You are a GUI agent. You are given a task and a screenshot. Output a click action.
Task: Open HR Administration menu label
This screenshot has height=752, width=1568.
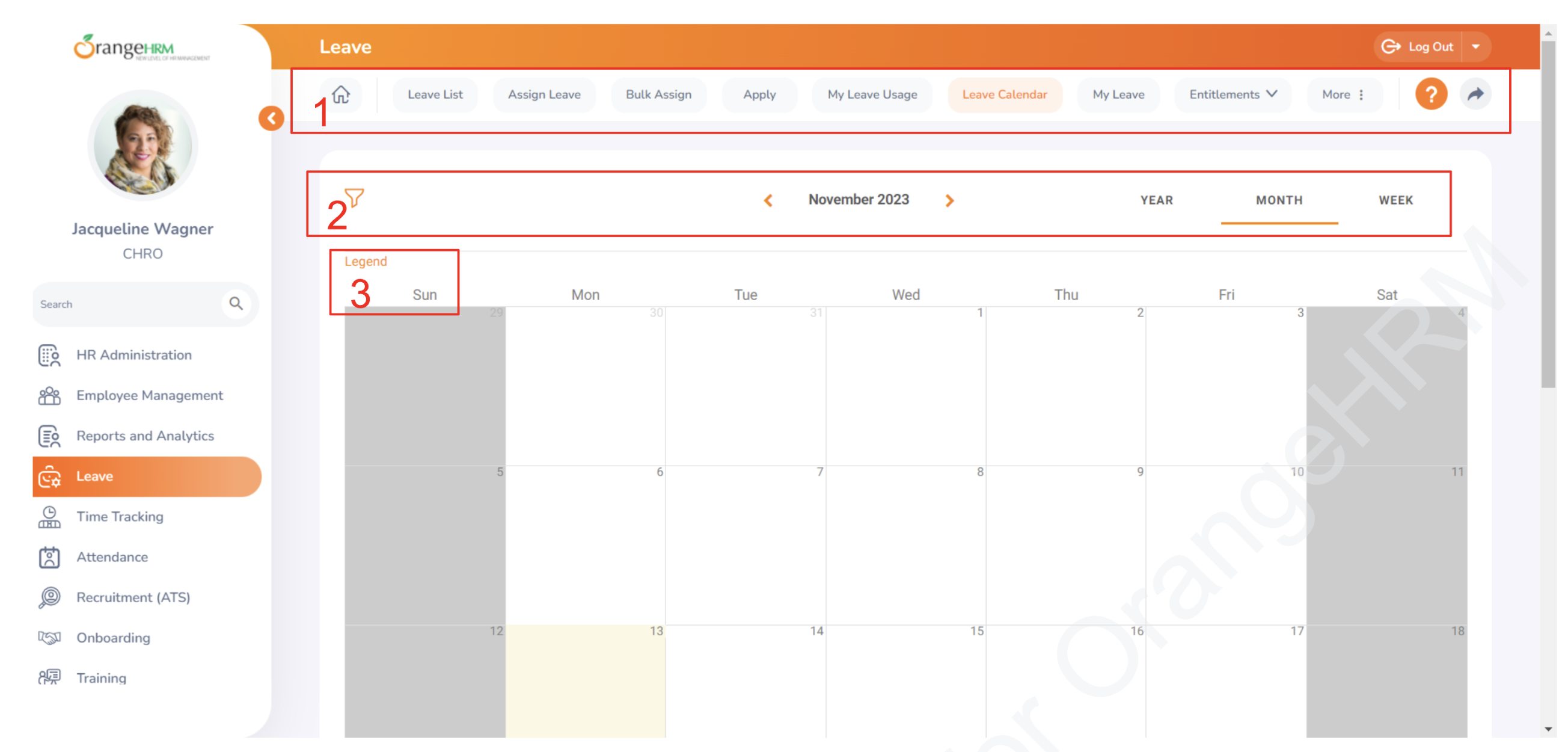[x=134, y=355]
